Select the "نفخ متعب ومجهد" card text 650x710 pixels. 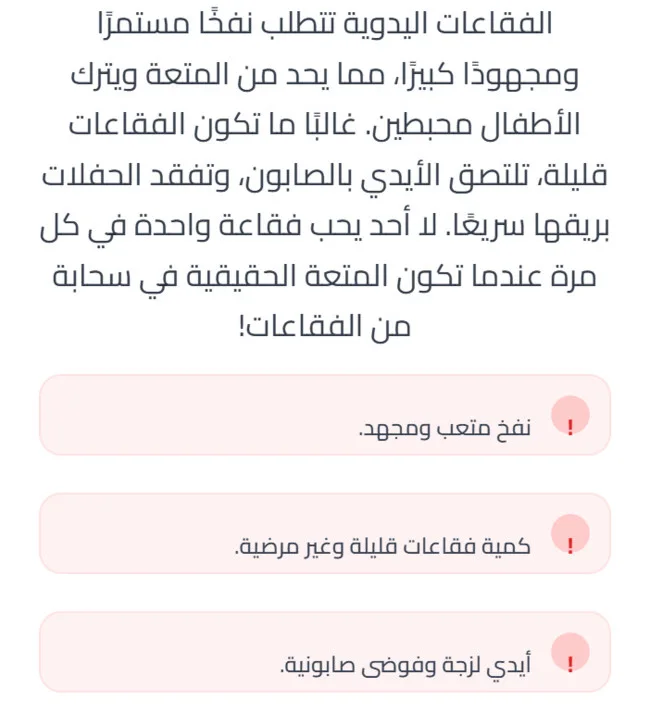[444, 429]
